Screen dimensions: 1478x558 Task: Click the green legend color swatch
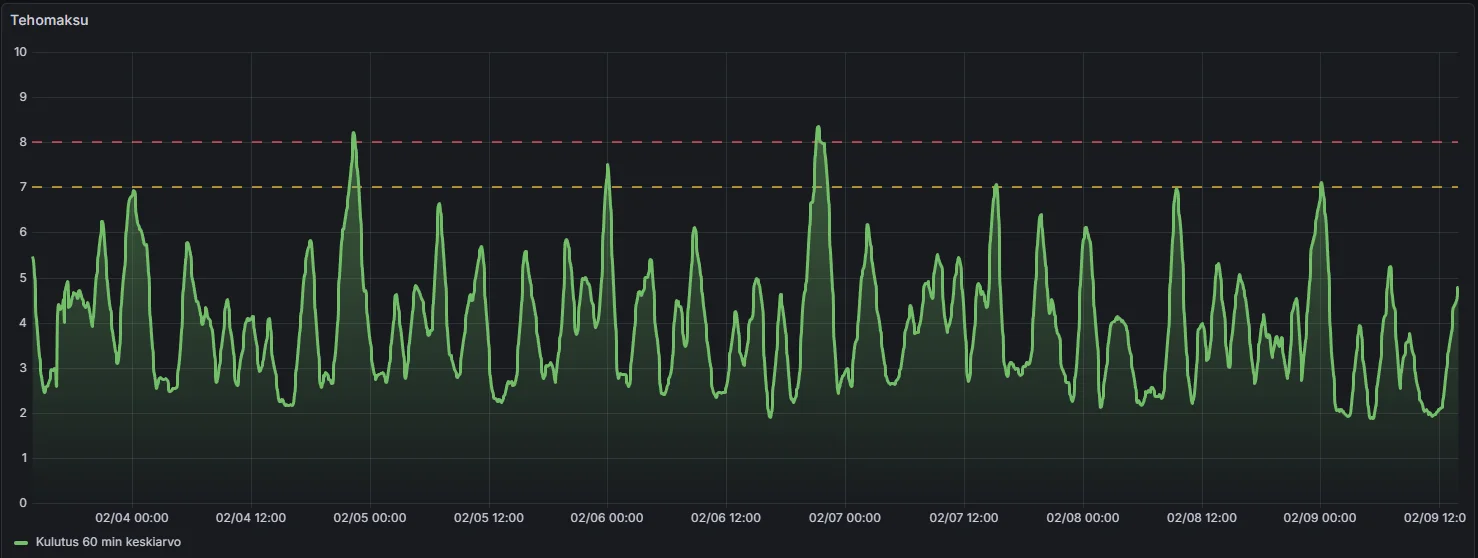(x=20, y=542)
